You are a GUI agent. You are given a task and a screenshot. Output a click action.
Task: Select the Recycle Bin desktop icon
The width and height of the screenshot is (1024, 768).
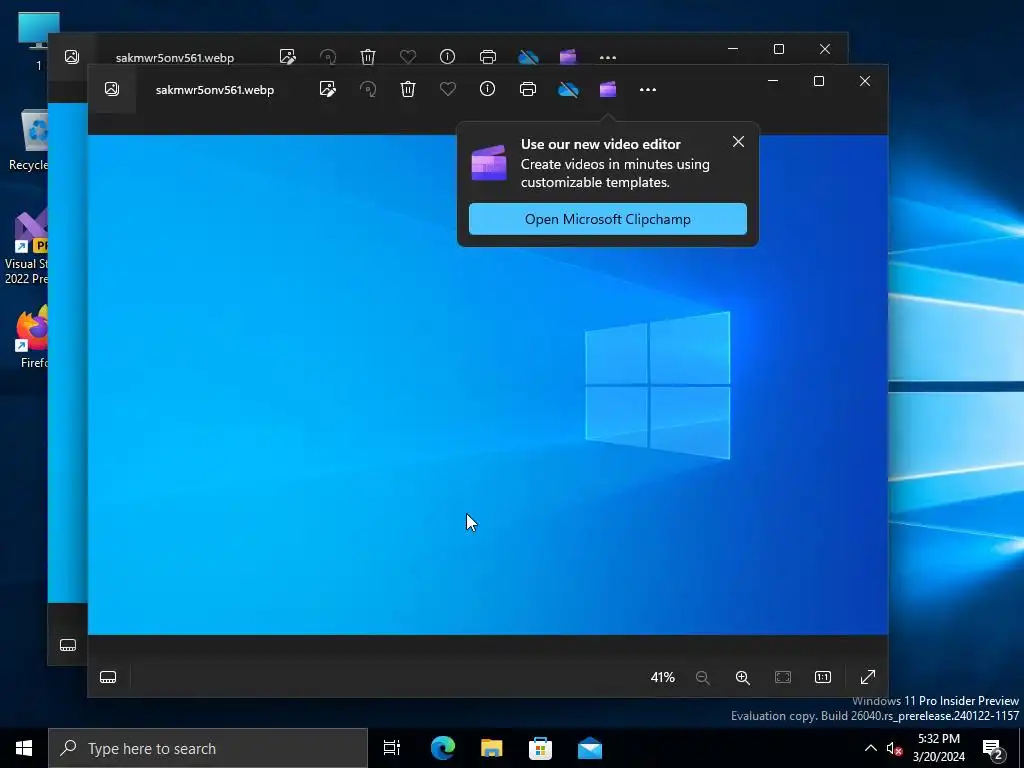pyautogui.click(x=31, y=140)
